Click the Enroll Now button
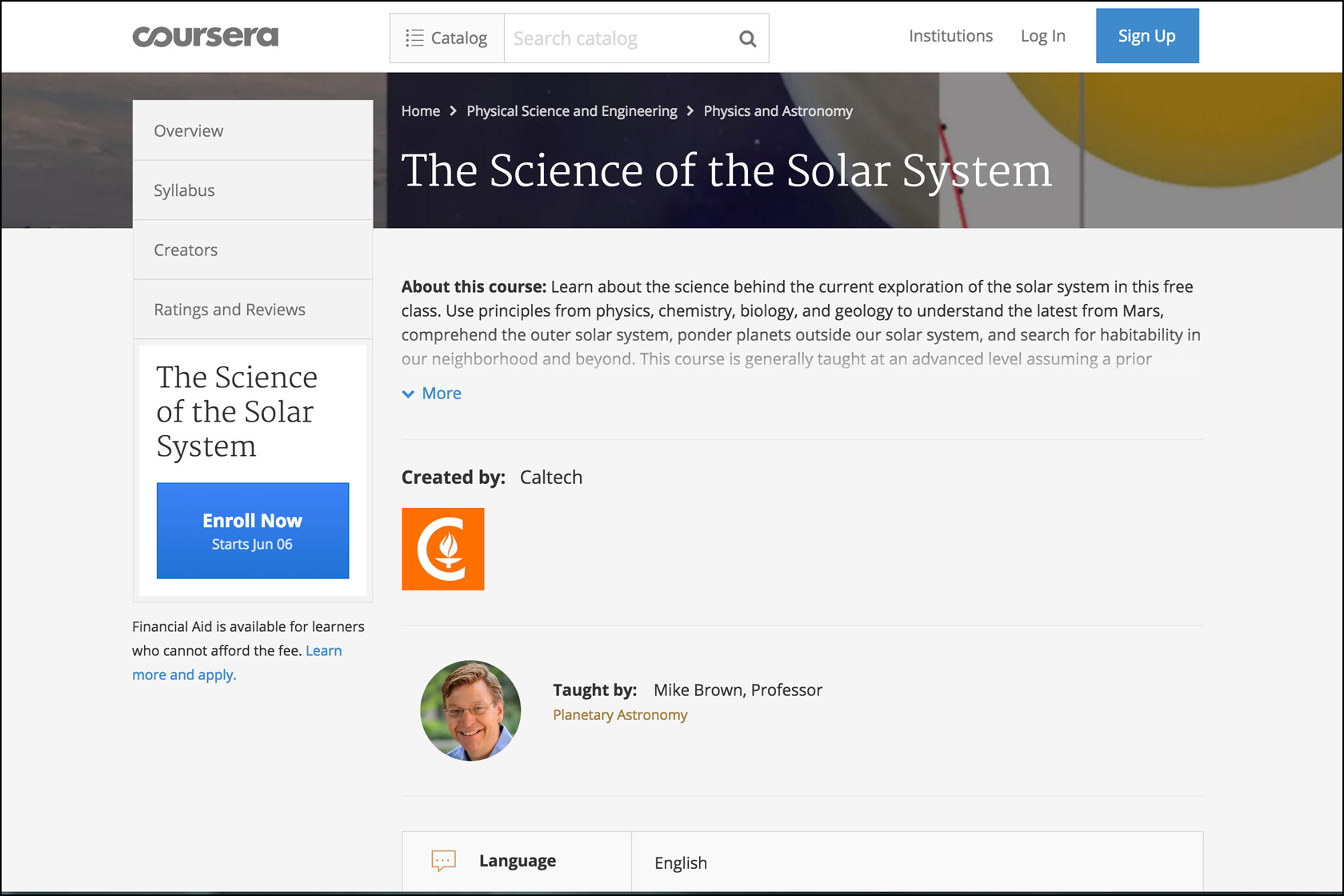The image size is (1344, 896). click(253, 530)
